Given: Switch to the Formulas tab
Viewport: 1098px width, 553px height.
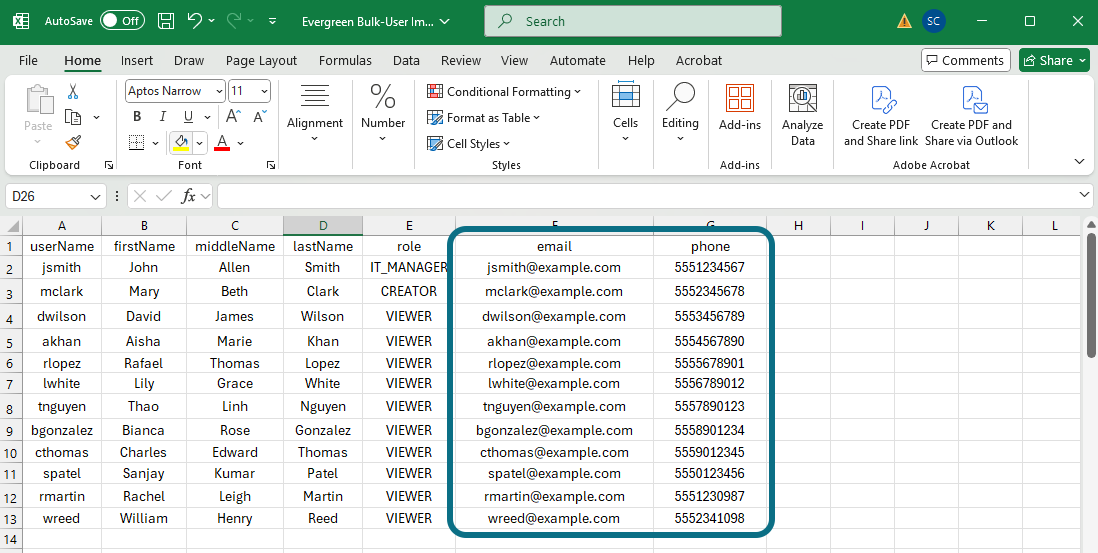Looking at the screenshot, I should pos(345,60).
